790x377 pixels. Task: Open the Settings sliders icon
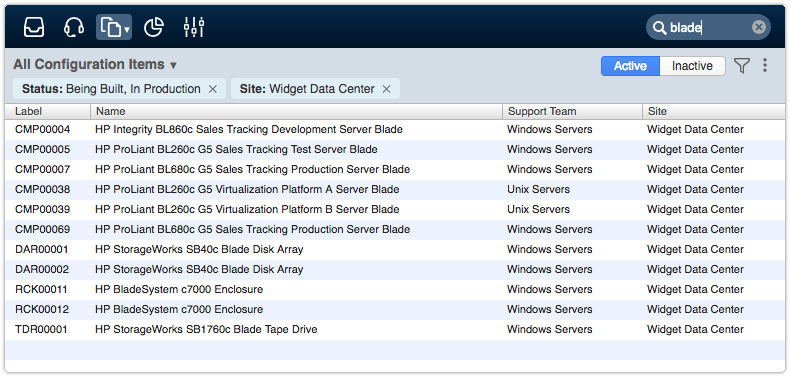point(194,27)
